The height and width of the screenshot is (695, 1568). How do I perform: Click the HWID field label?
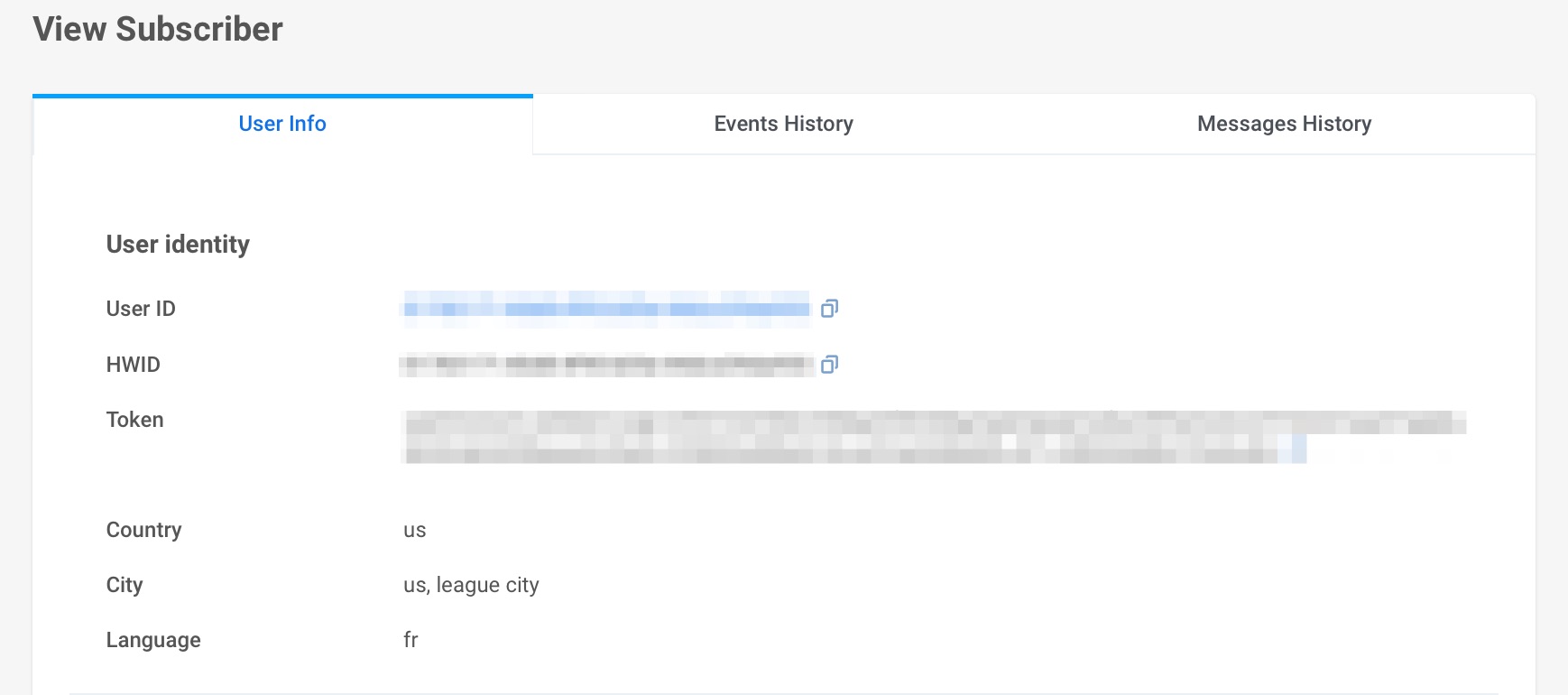(x=133, y=365)
